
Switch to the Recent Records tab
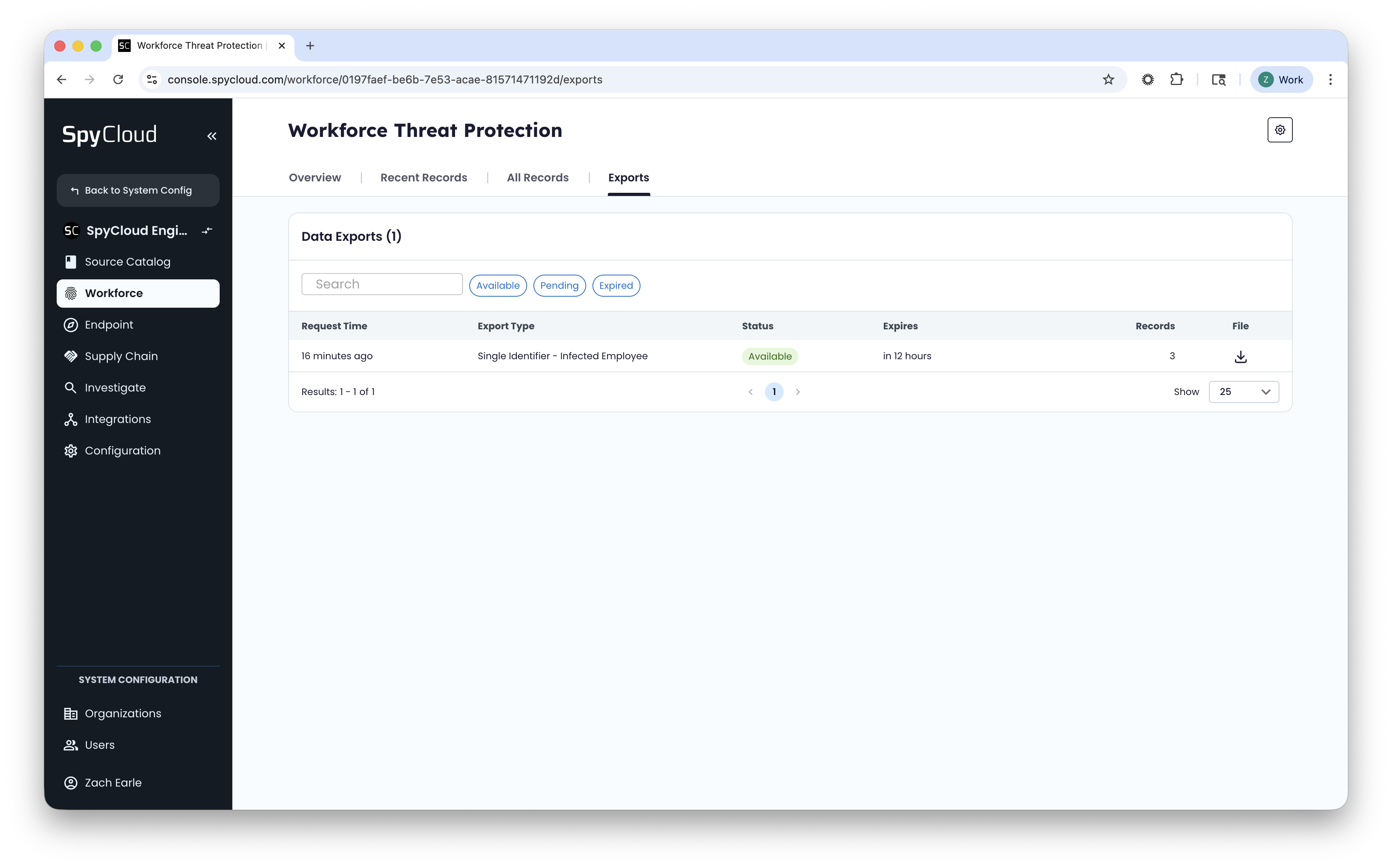pyautogui.click(x=423, y=178)
